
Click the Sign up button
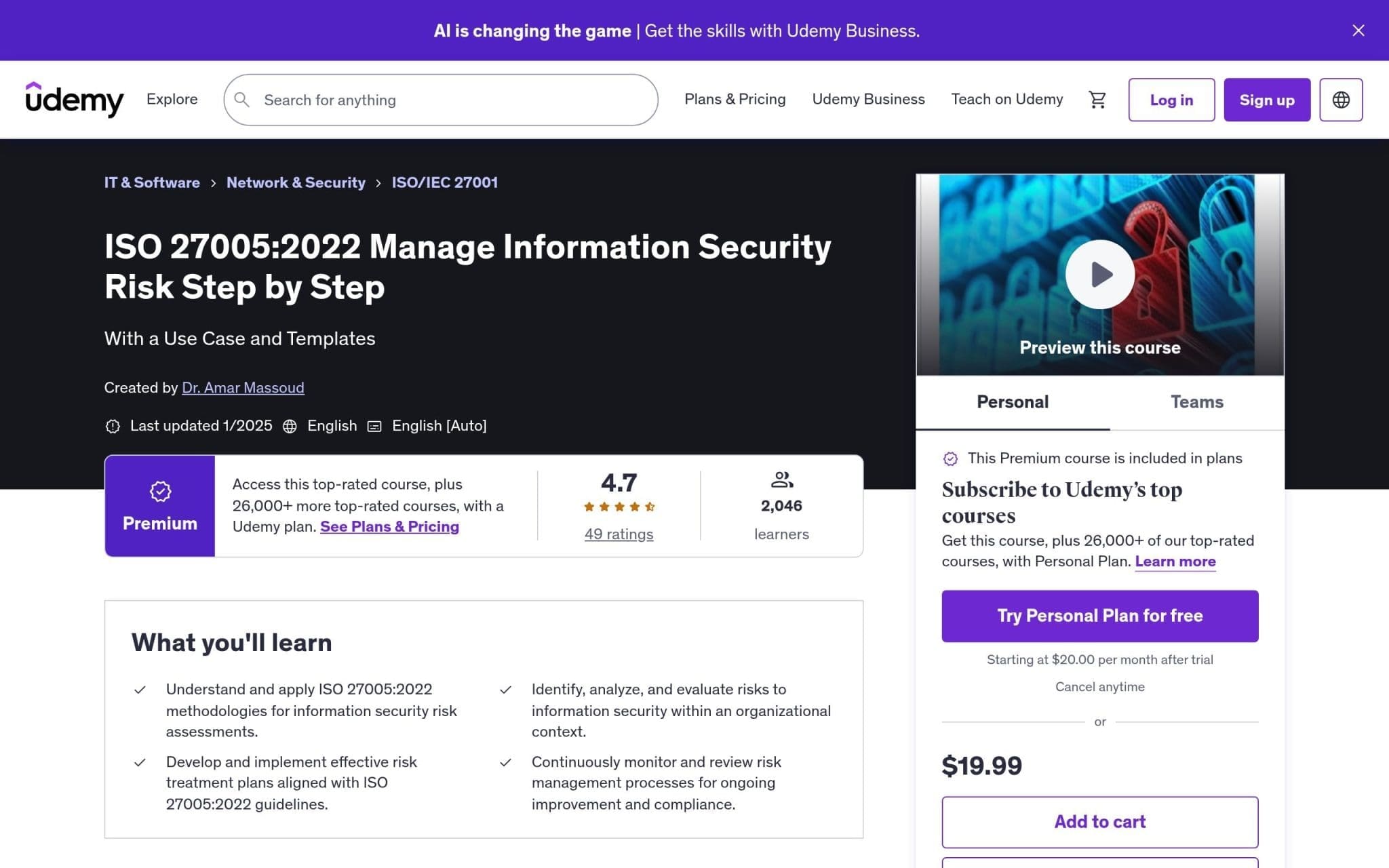[1267, 100]
